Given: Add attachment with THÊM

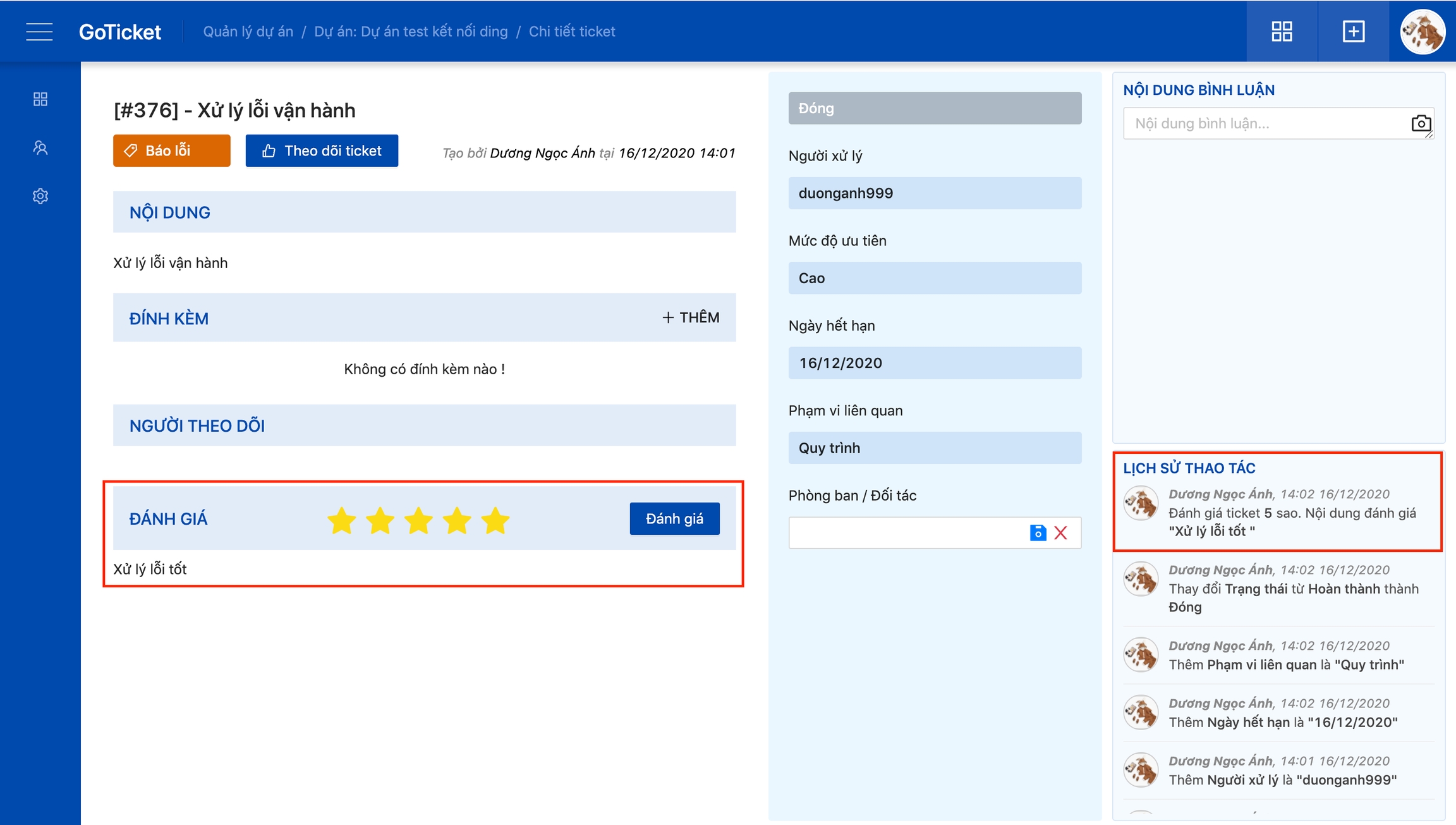Looking at the screenshot, I should click(691, 317).
